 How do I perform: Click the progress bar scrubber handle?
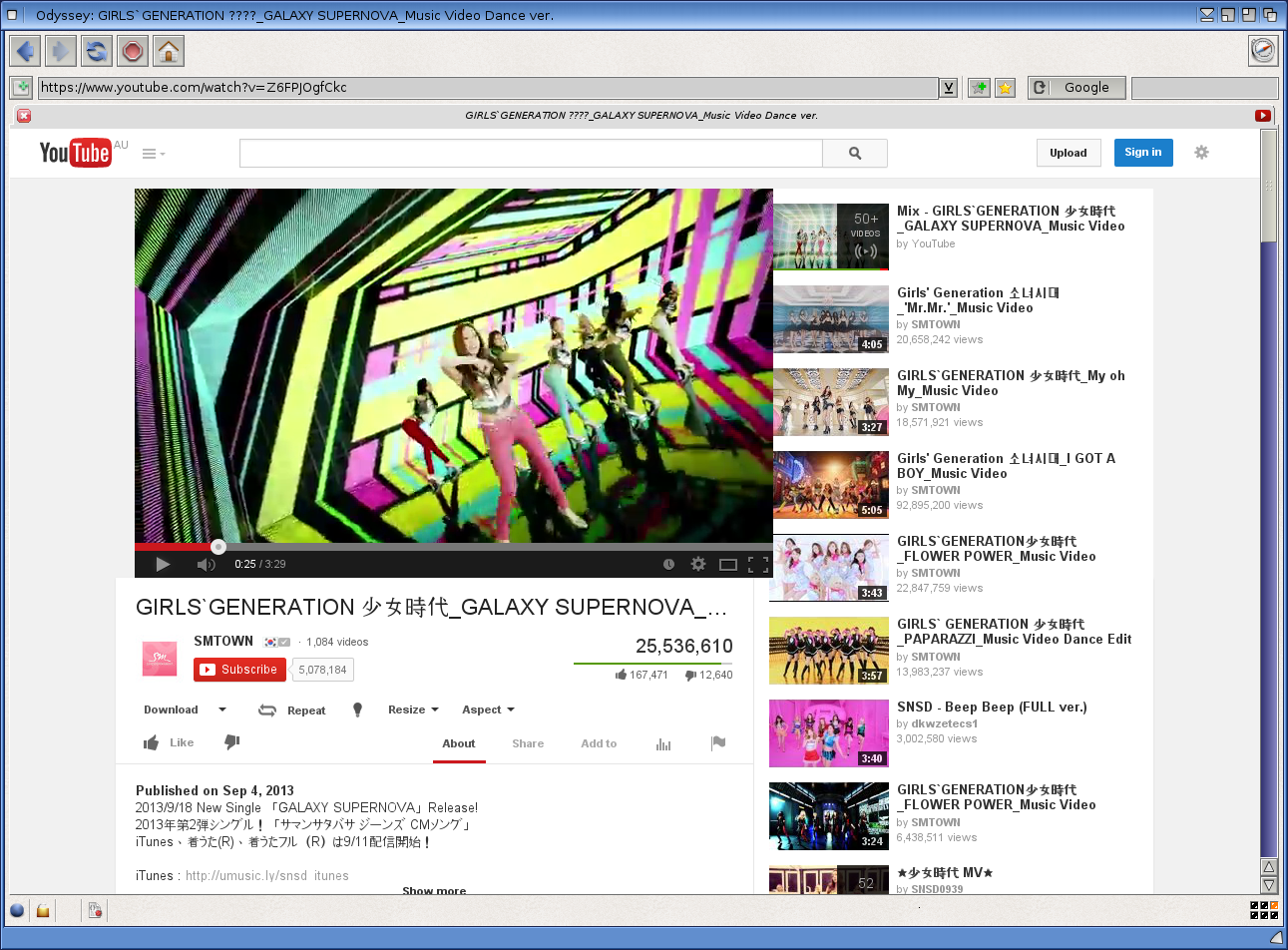pyautogui.click(x=218, y=547)
